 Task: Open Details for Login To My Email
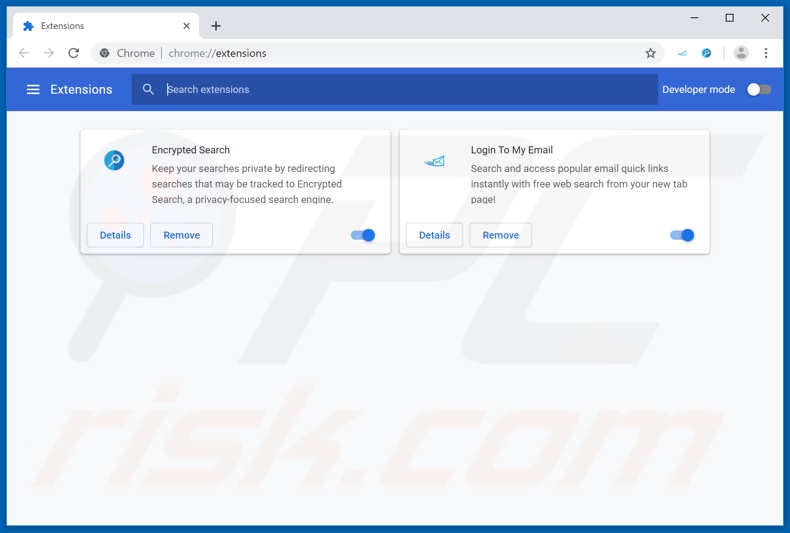point(434,235)
